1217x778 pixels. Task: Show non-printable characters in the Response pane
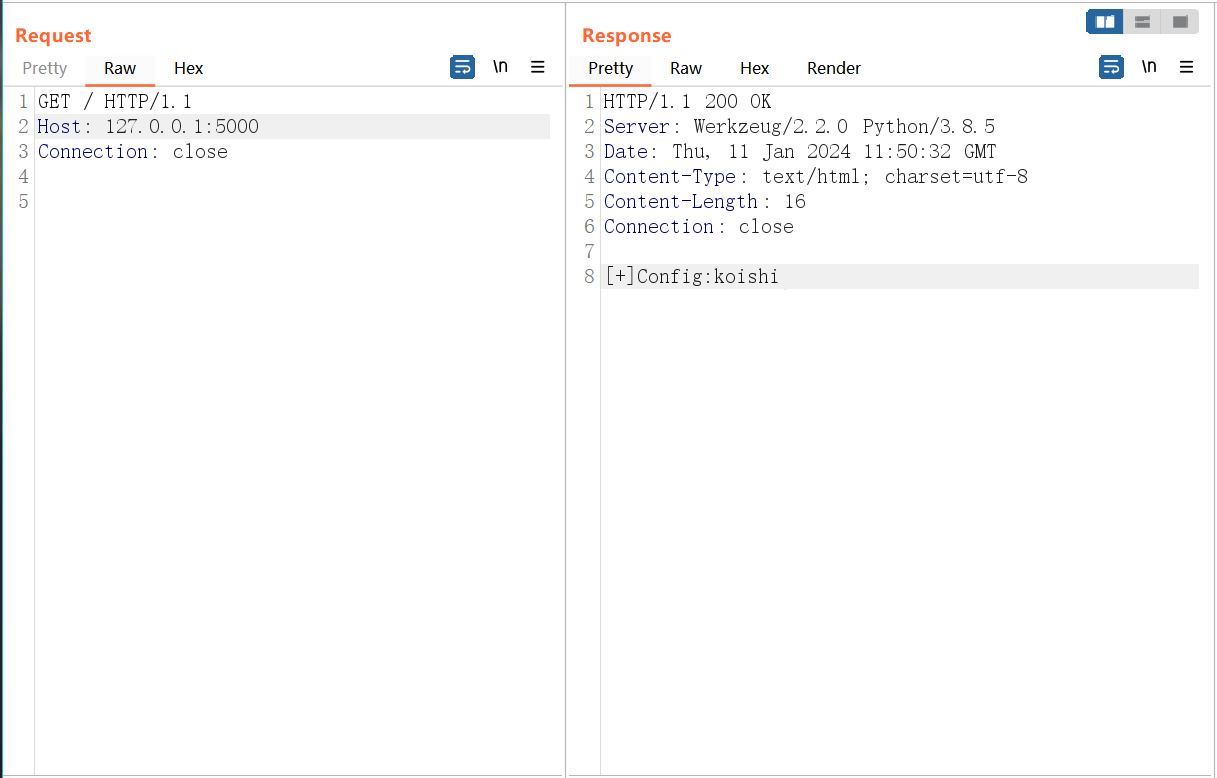click(1149, 67)
